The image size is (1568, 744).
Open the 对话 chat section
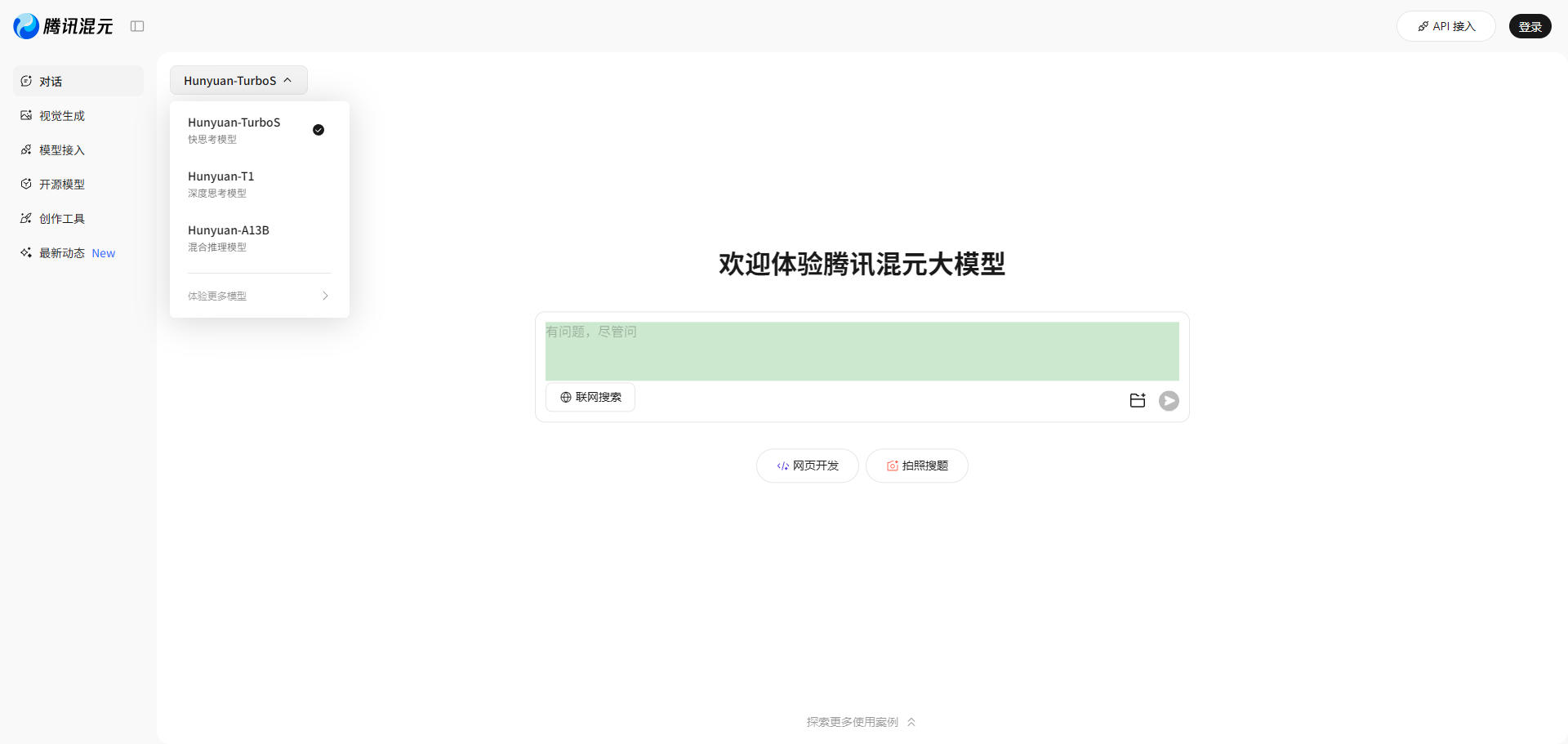point(78,81)
